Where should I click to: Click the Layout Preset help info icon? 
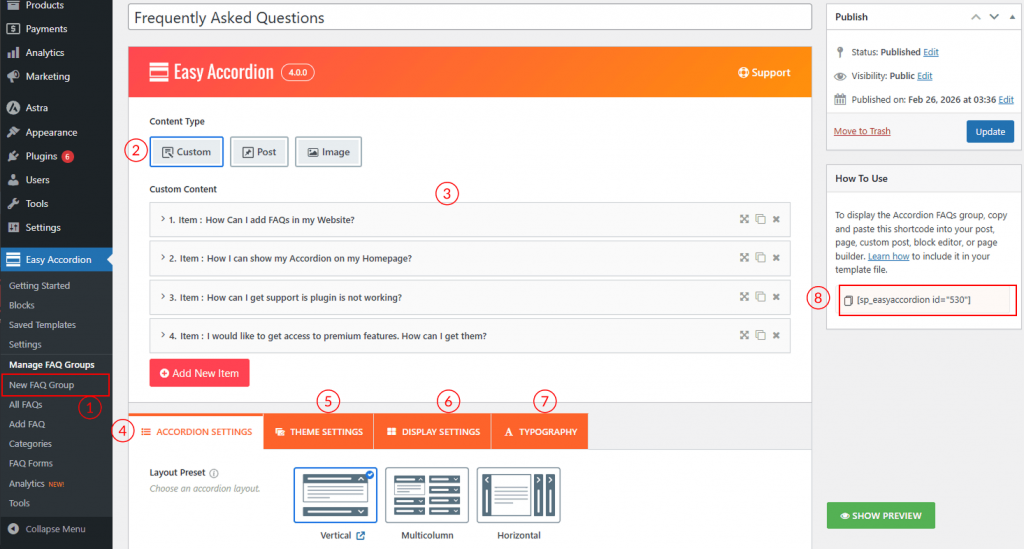(x=214, y=473)
